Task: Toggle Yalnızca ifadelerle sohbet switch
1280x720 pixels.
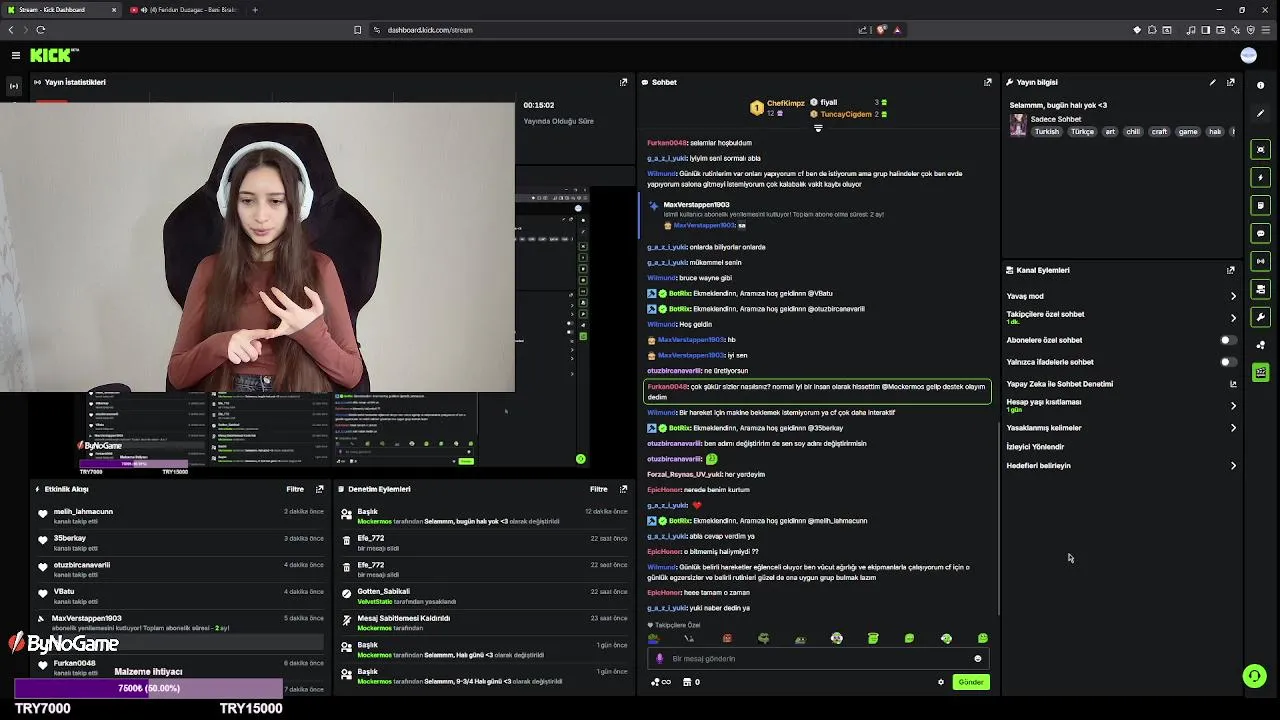Action: click(x=1228, y=362)
